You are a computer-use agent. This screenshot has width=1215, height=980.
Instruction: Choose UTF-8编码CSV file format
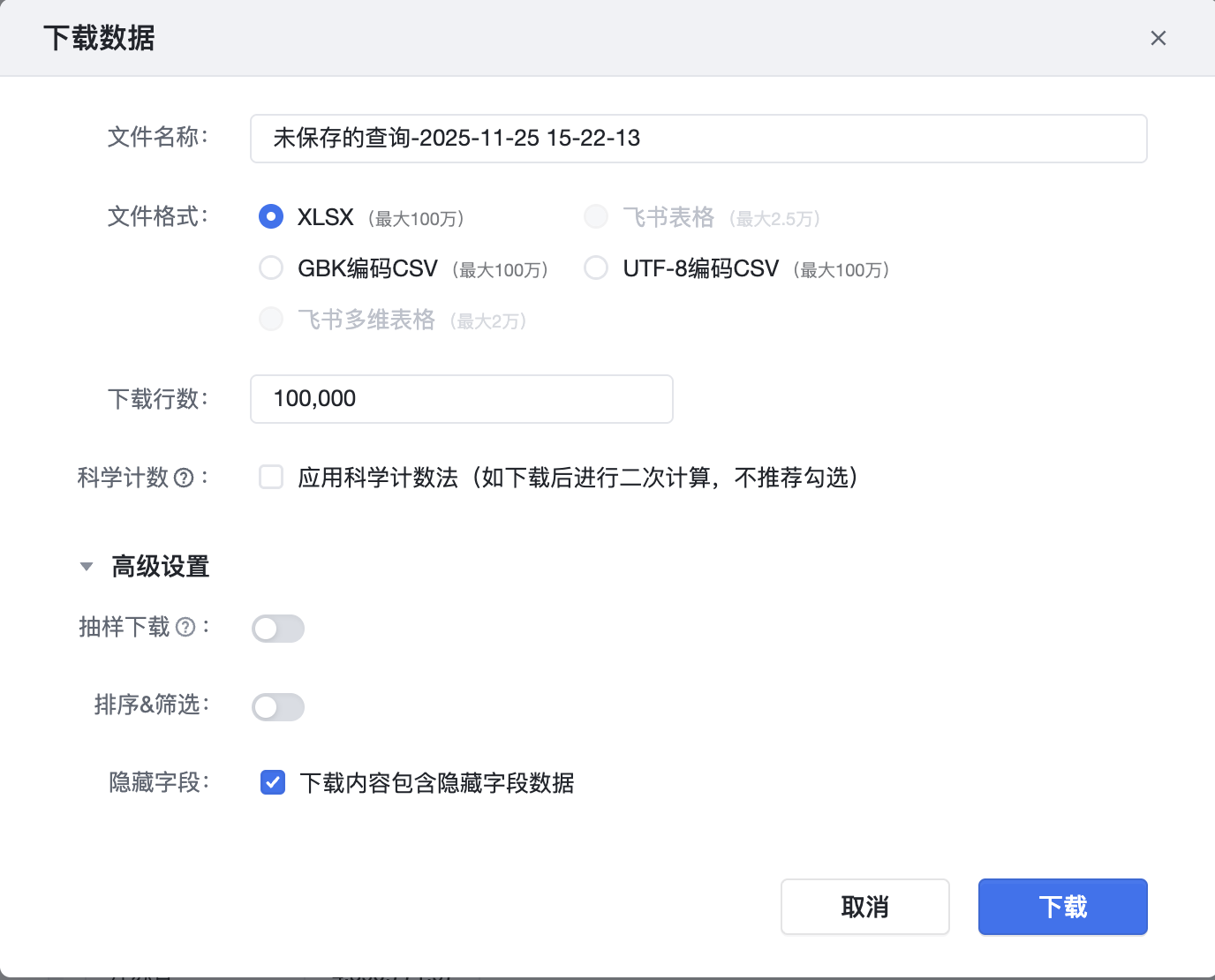(596, 268)
